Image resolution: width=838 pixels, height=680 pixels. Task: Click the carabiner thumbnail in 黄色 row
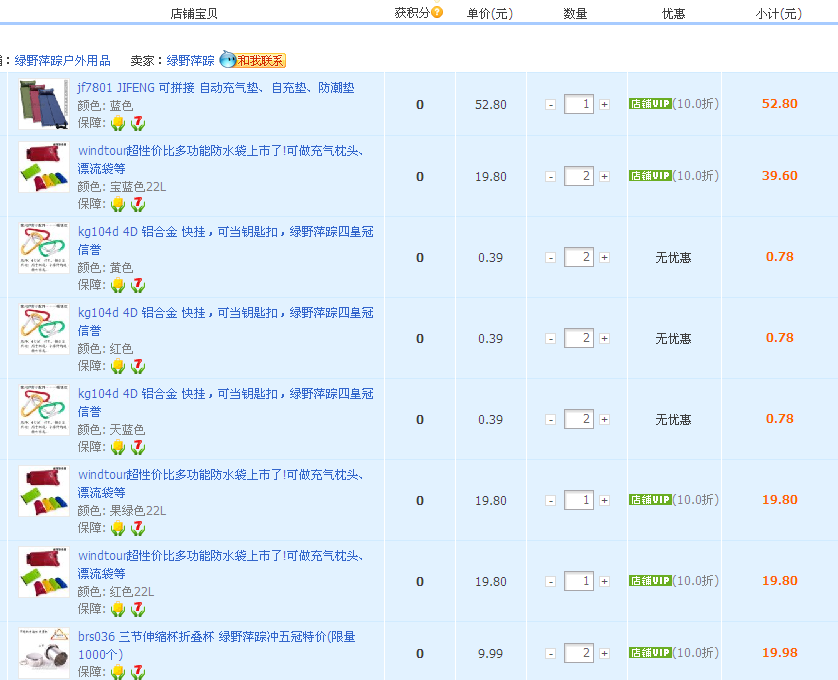(44, 248)
